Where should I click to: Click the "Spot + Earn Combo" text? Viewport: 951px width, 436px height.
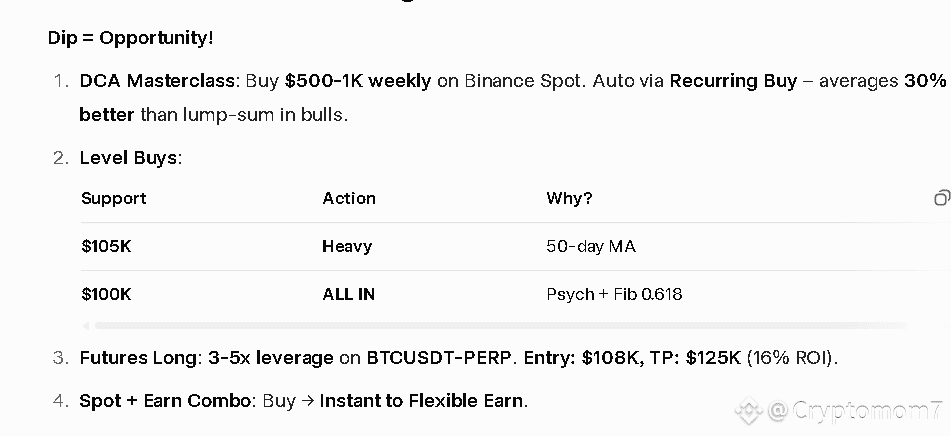point(165,400)
